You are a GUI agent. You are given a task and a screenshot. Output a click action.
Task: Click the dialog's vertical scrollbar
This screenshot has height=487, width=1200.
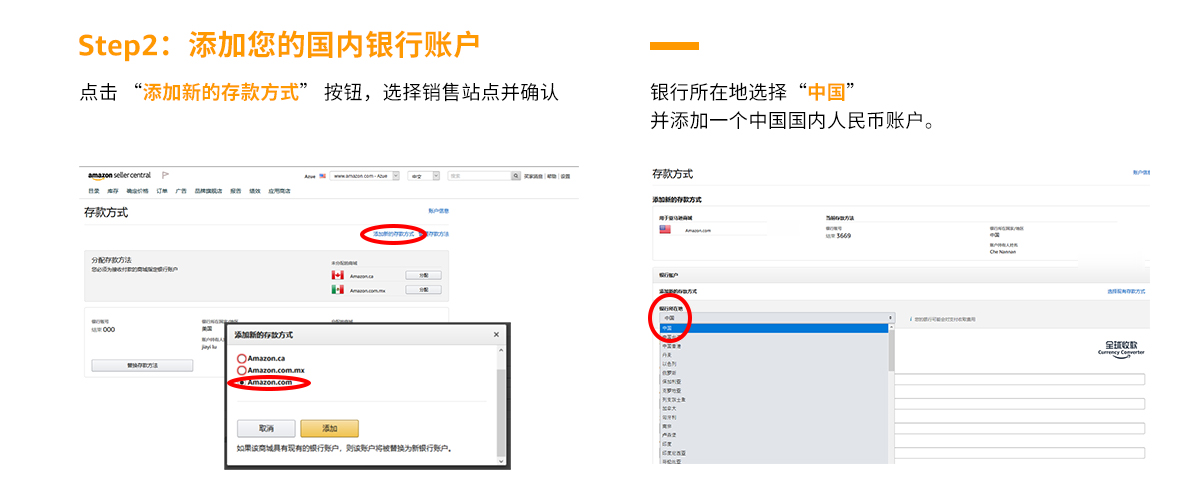pos(501,405)
